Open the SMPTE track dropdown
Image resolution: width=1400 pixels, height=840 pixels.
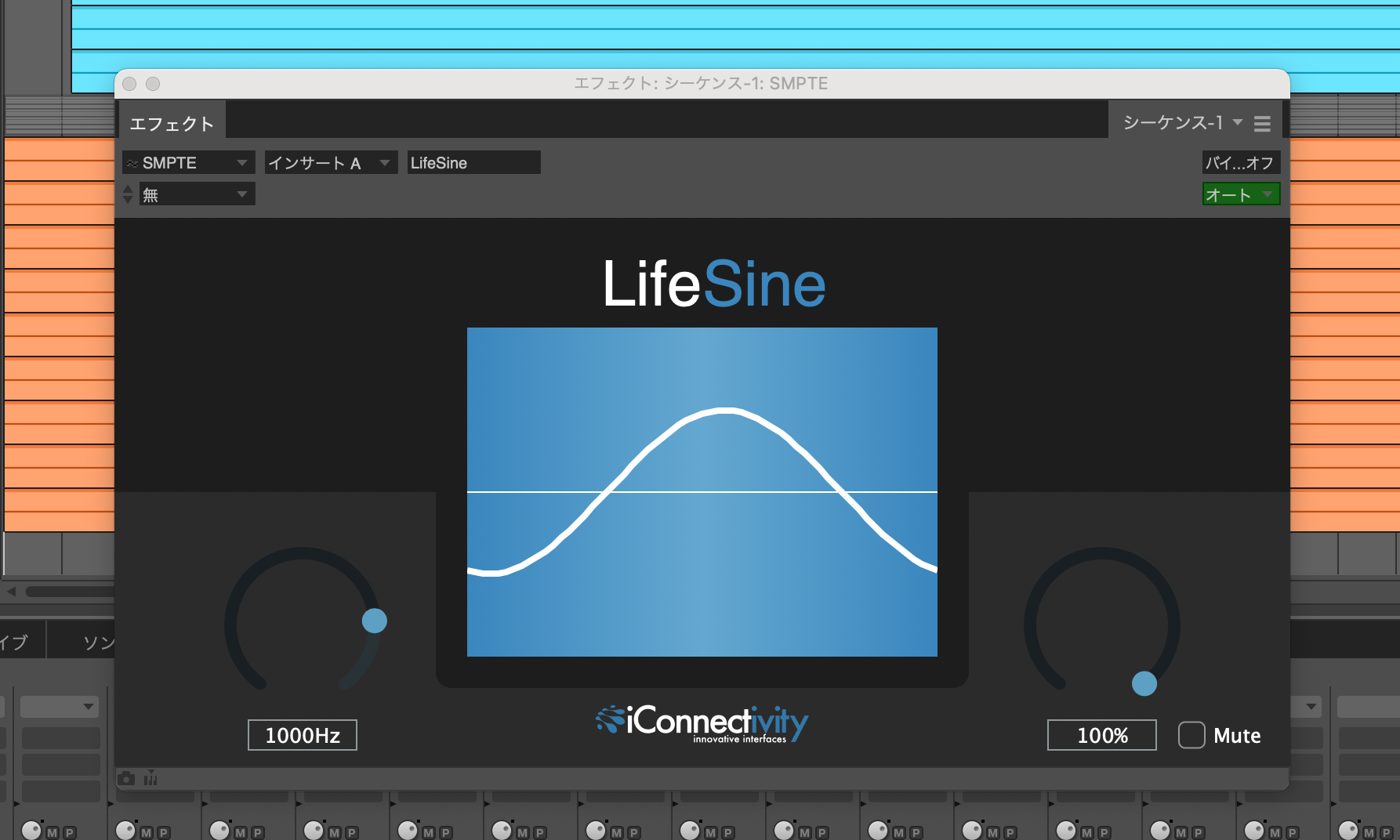pyautogui.click(x=188, y=162)
